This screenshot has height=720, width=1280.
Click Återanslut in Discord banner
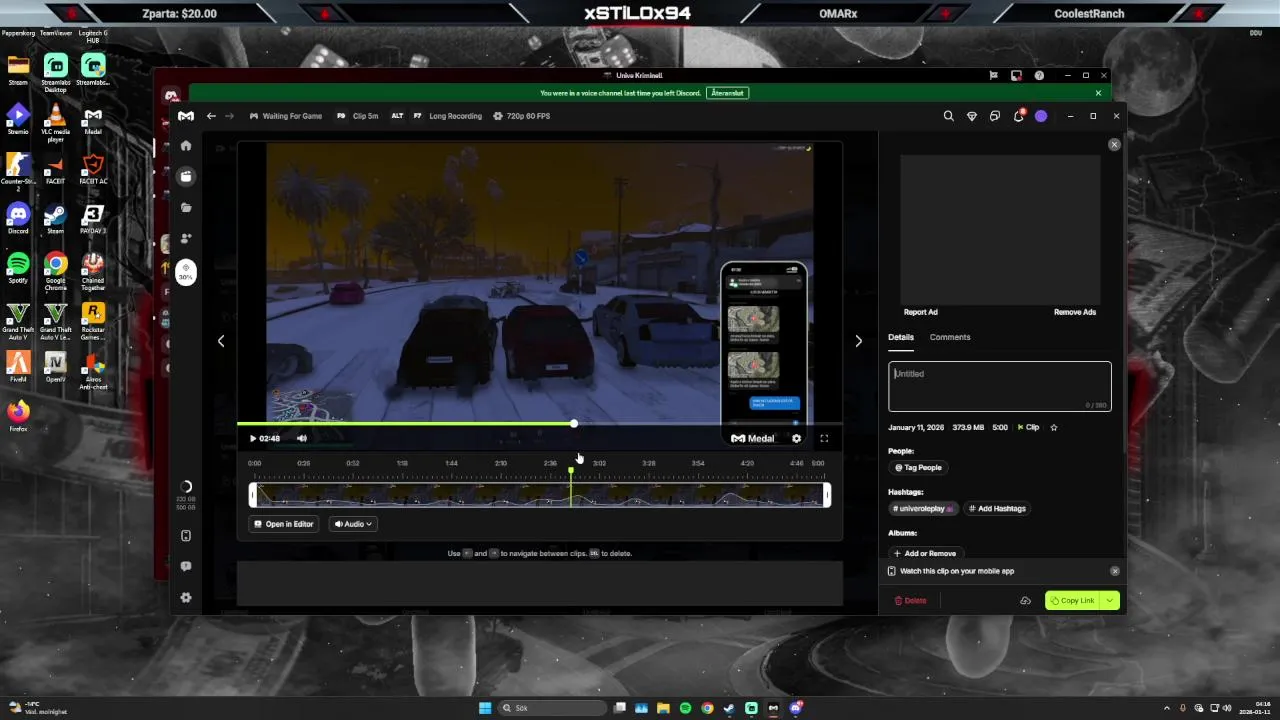click(727, 93)
